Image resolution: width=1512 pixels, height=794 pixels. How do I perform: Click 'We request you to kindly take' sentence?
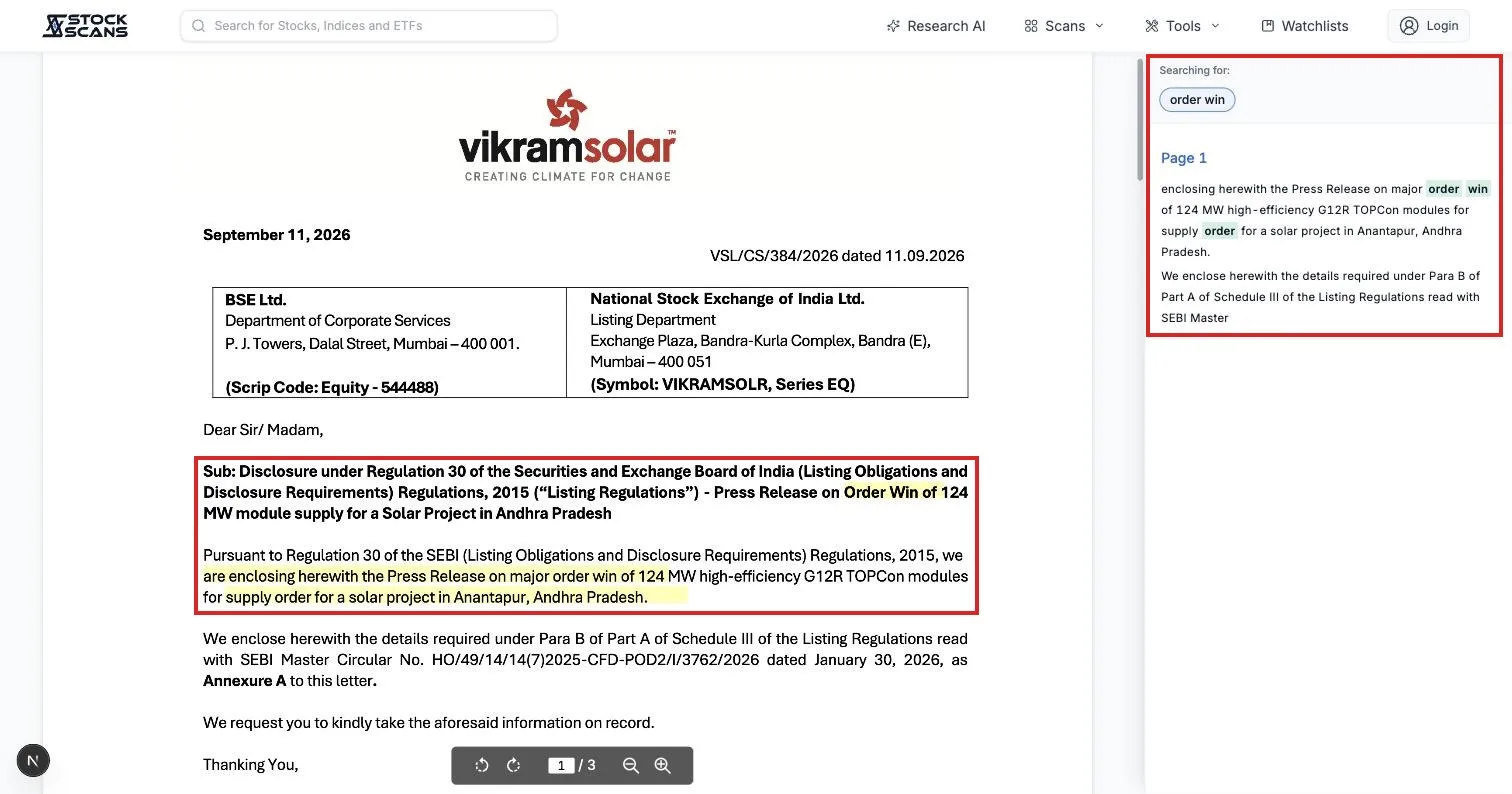point(429,723)
